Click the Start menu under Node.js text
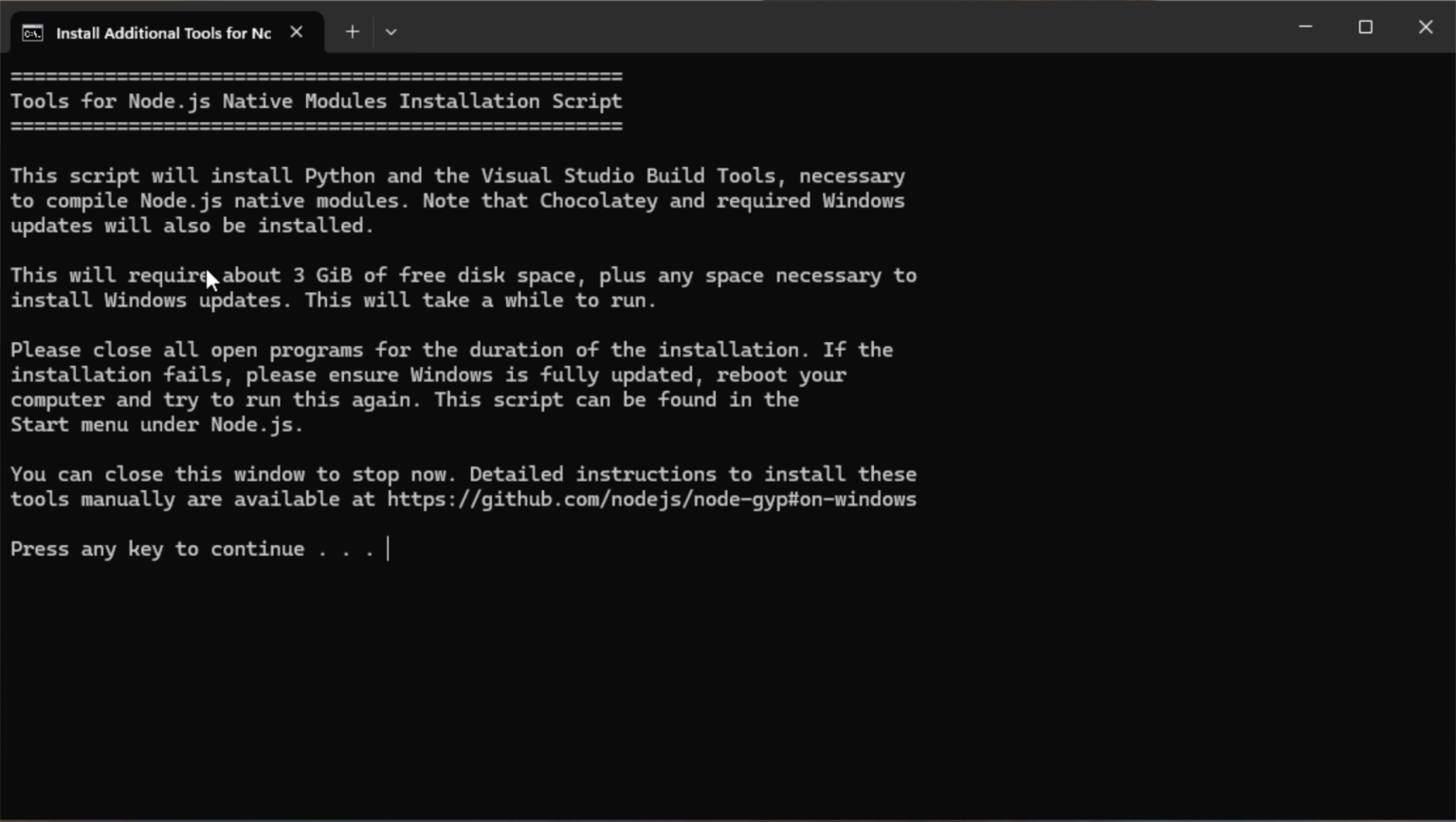This screenshot has width=1456, height=822. (156, 425)
